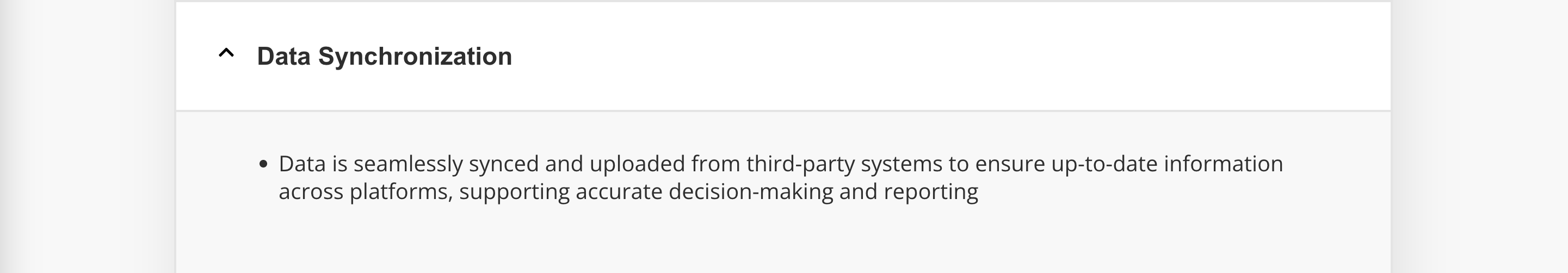
Task: Click the Data Synchronization heading text
Action: pyautogui.click(x=384, y=57)
